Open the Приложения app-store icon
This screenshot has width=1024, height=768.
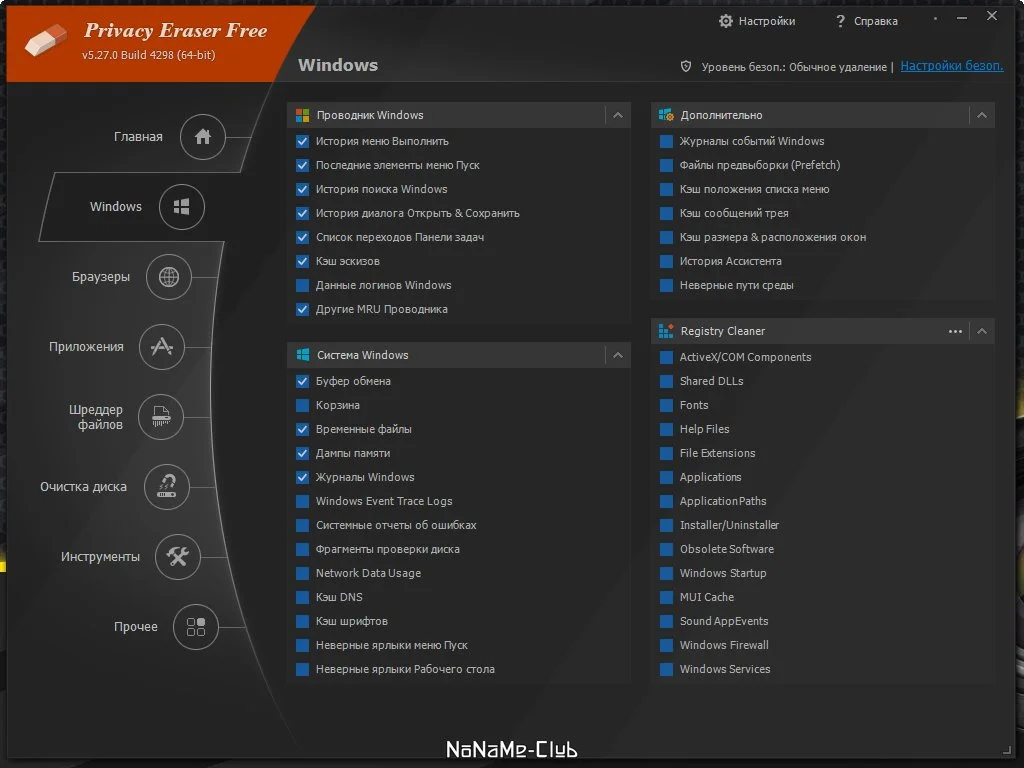pyautogui.click(x=162, y=347)
